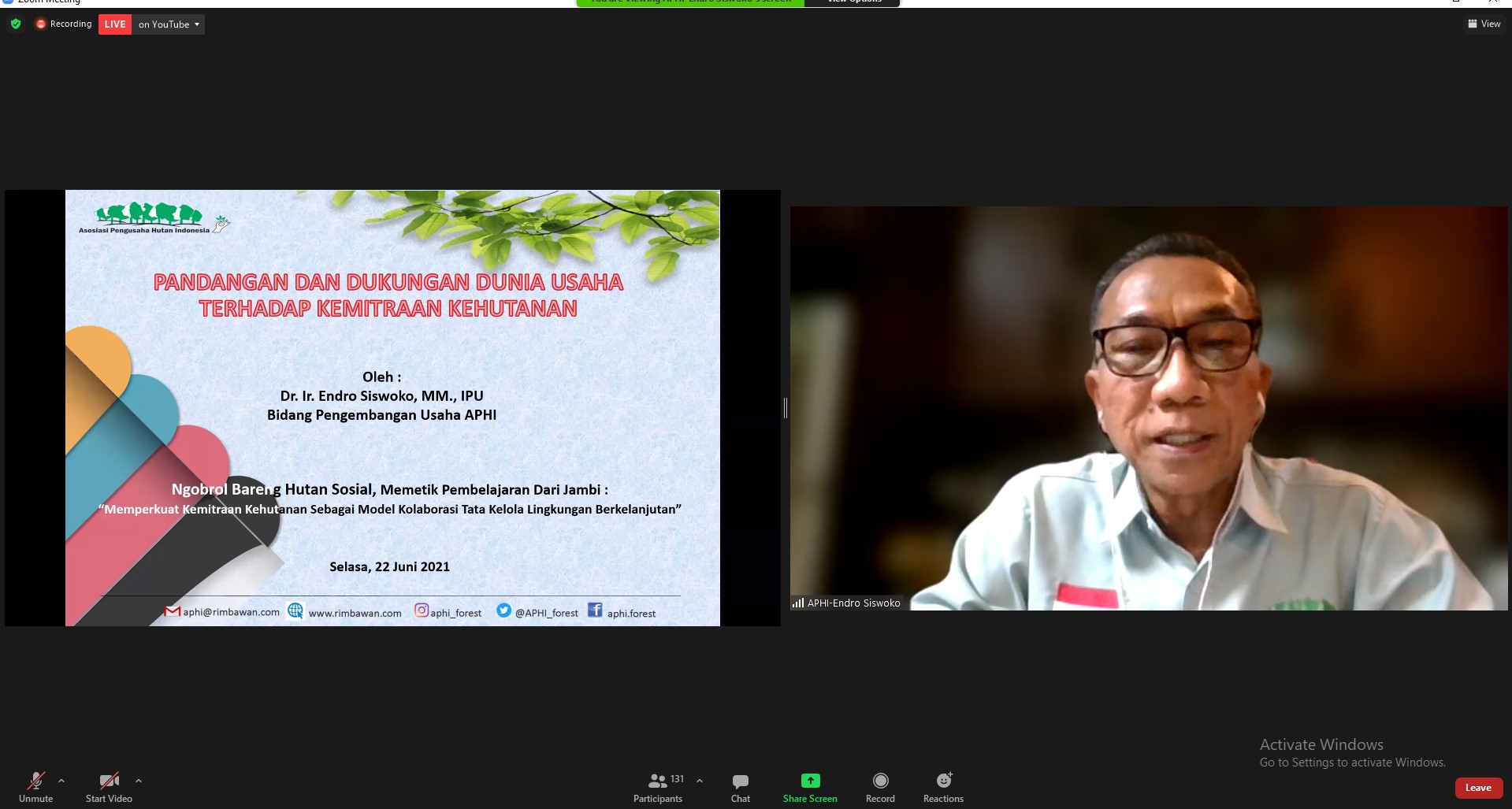Click the Share Screen button
Screen dimensions: 1512x809
tap(810, 787)
